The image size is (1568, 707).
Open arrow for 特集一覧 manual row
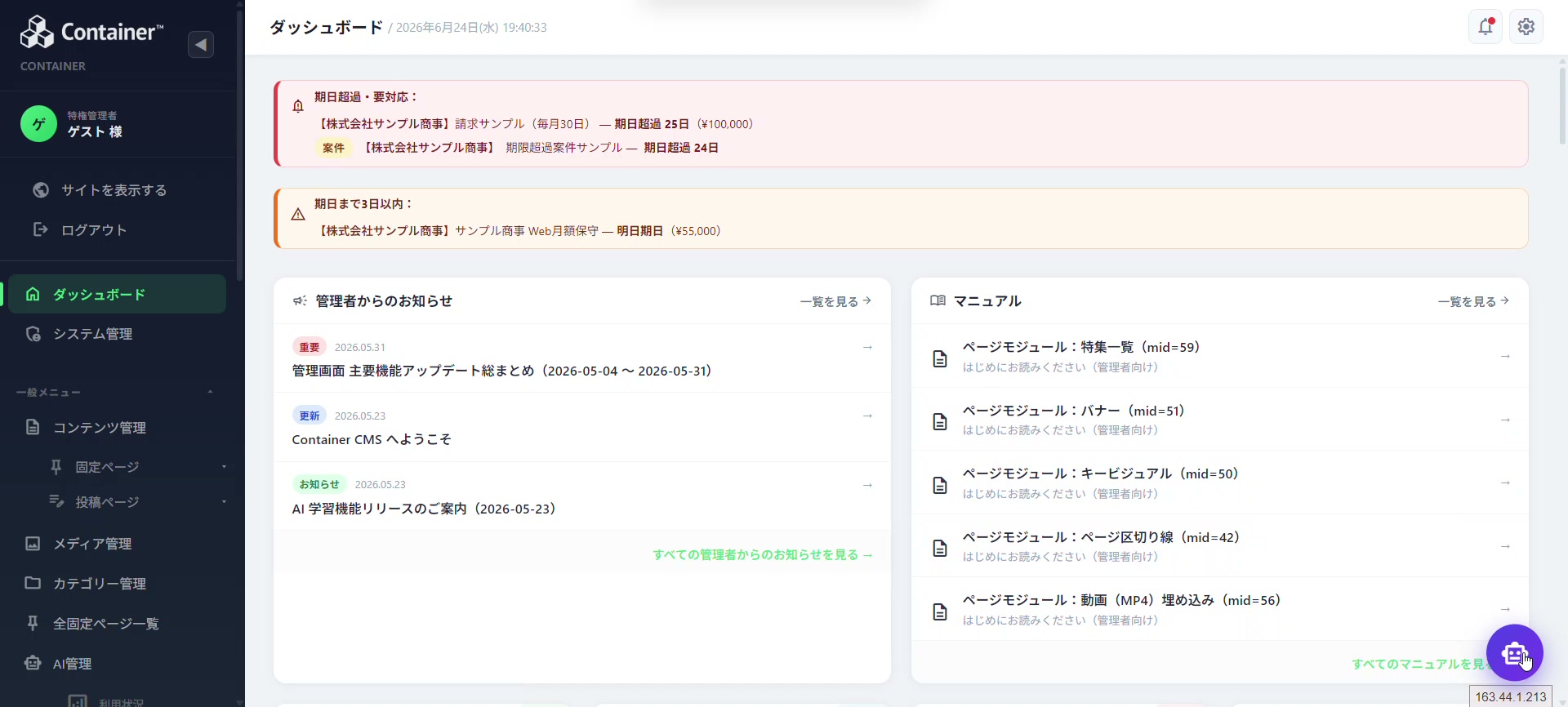point(1505,357)
